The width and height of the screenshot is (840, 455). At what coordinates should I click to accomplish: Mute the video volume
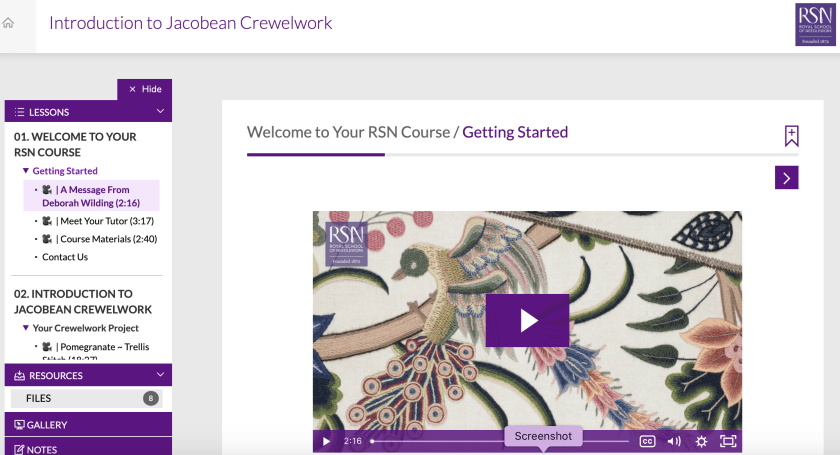[x=674, y=441]
